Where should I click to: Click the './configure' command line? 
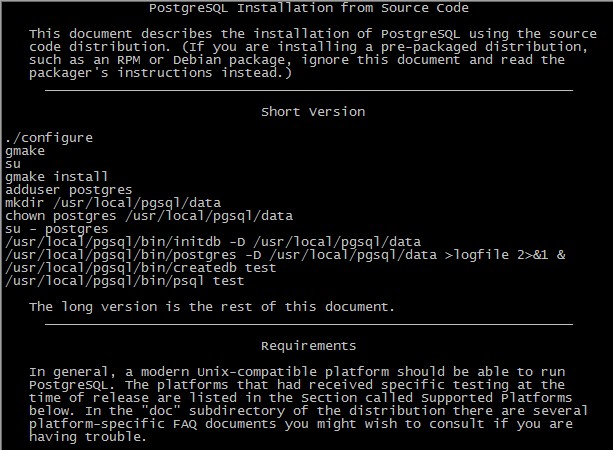49,138
